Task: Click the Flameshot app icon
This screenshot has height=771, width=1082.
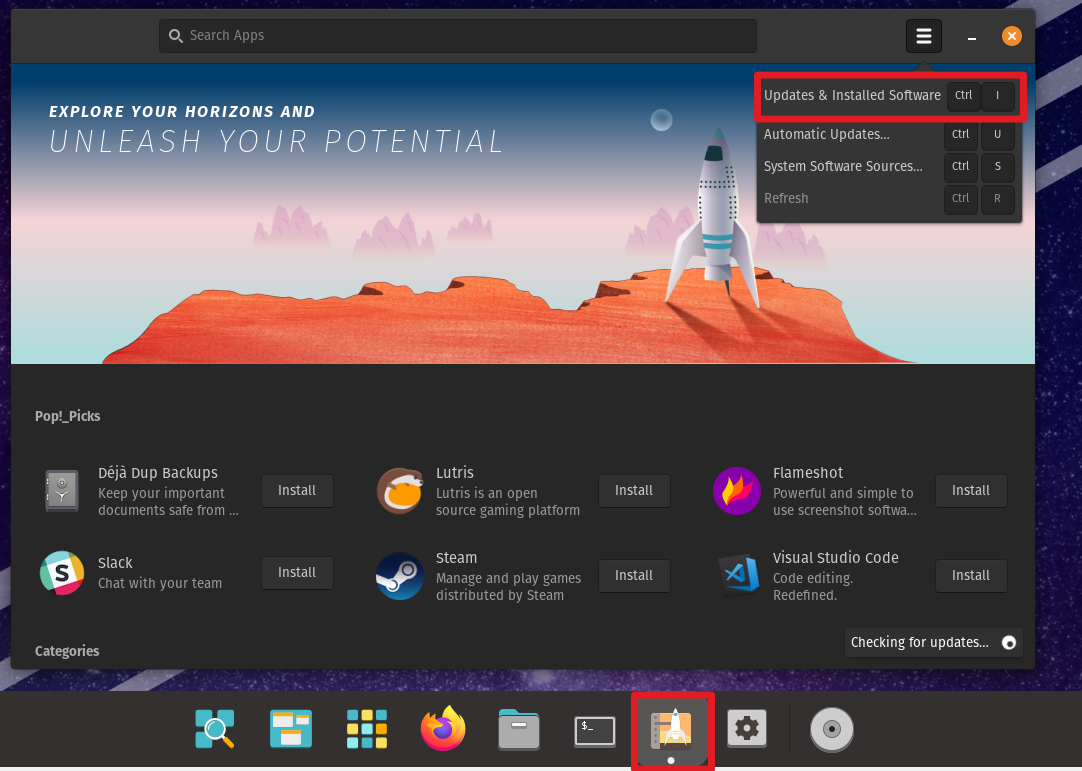Action: coord(736,491)
